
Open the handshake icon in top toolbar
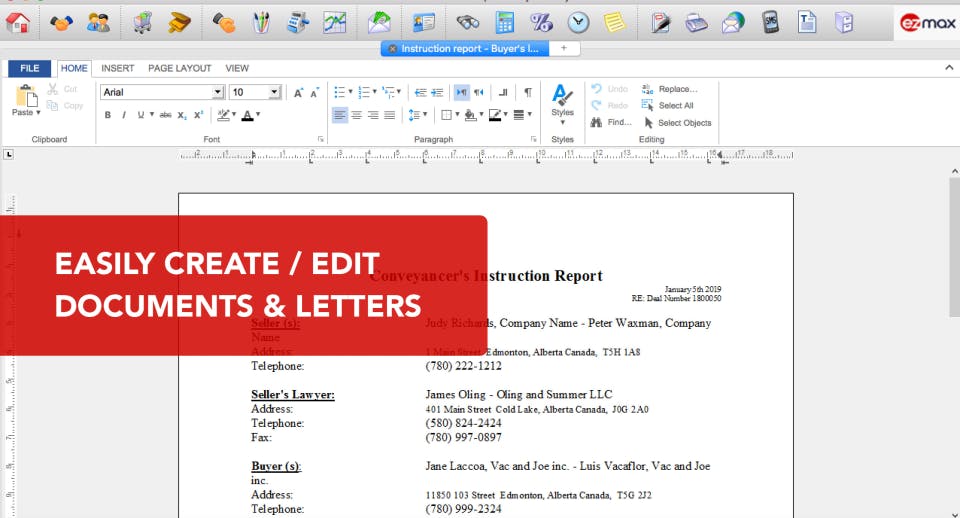[62, 21]
